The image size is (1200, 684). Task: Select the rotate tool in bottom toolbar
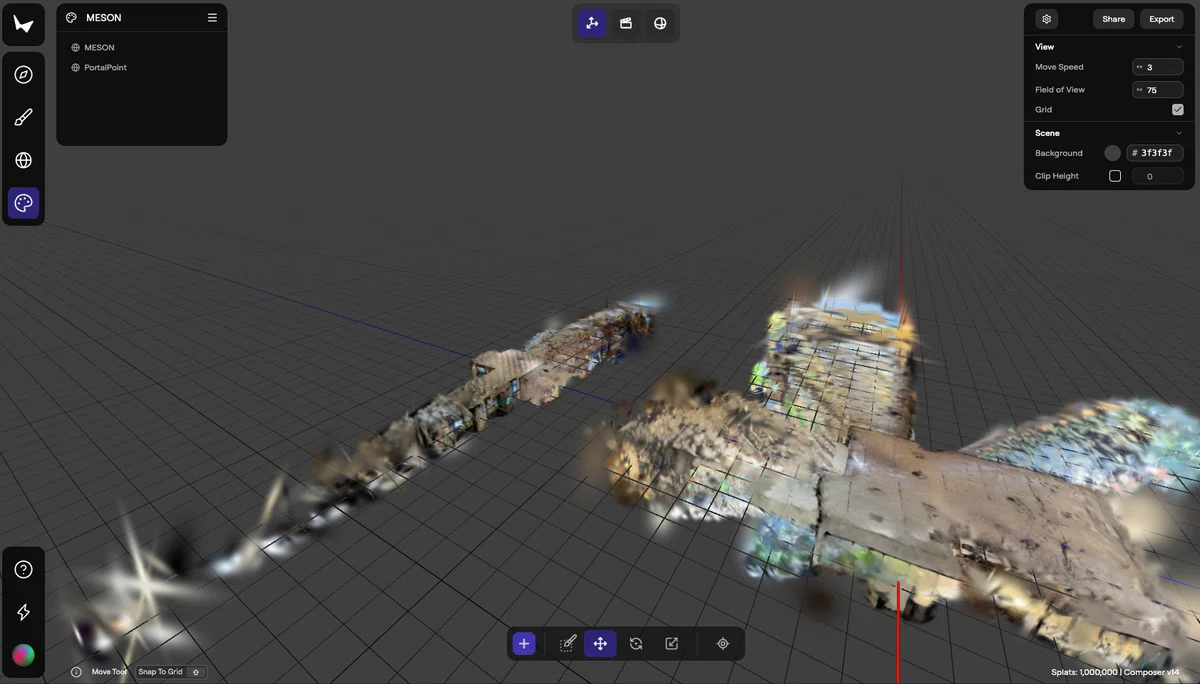click(636, 644)
